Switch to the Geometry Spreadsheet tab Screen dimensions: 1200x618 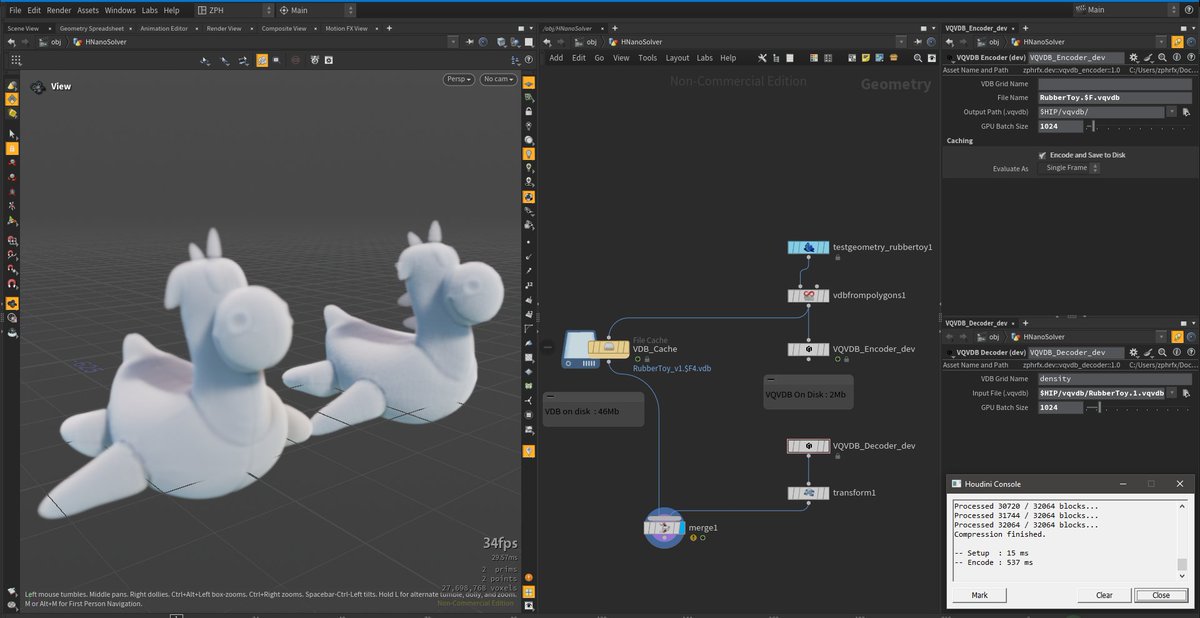tap(91, 28)
